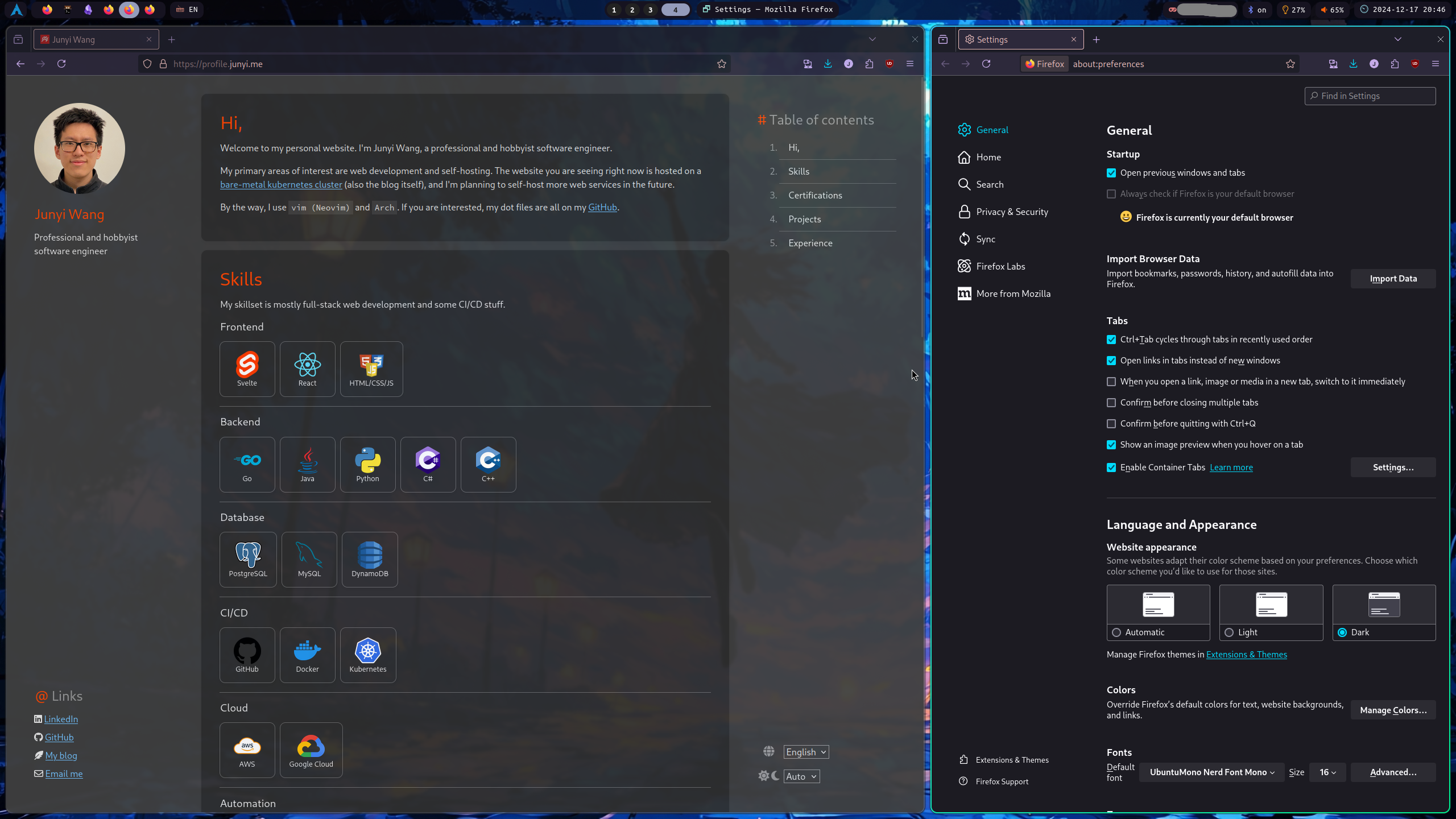The height and width of the screenshot is (819, 1456).
Task: Enable switch to new tab immediately option
Action: point(1111,382)
